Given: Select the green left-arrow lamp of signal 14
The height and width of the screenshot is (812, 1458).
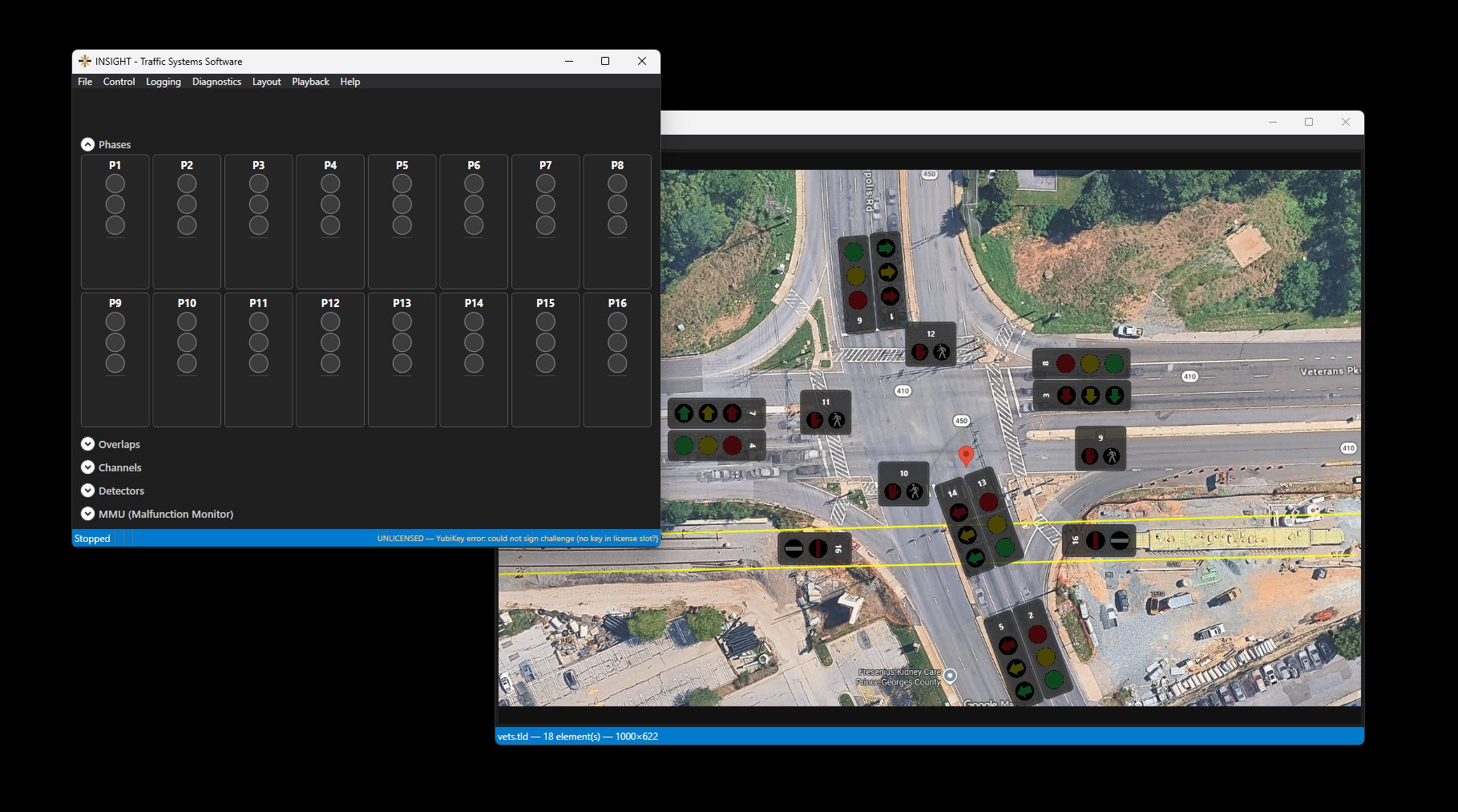Looking at the screenshot, I should pyautogui.click(x=975, y=557).
